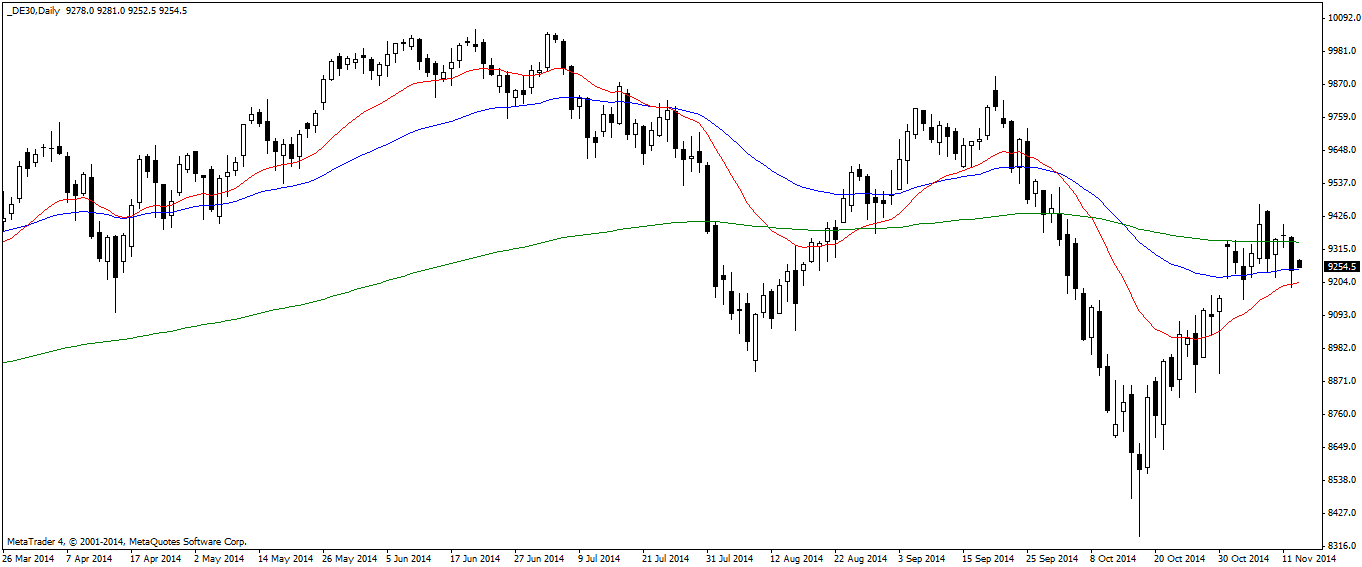The width and height of the screenshot is (1362, 567).
Task: Click the 9 Jul 2014 date label
Action: click(x=601, y=558)
